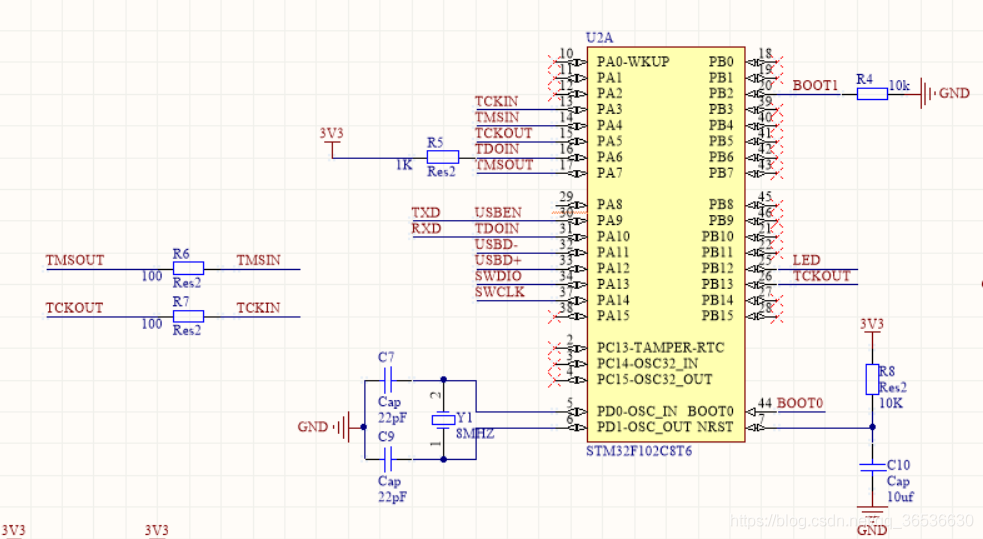Select the TMSIN label on PA4
Image resolution: width=983 pixels, height=539 pixels.
tap(497, 117)
